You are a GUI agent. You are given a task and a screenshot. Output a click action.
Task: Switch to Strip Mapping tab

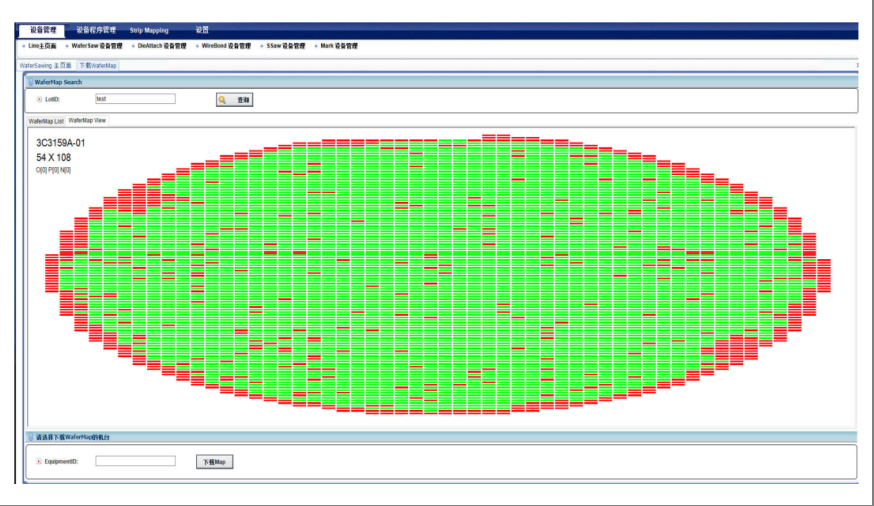tap(149, 30)
